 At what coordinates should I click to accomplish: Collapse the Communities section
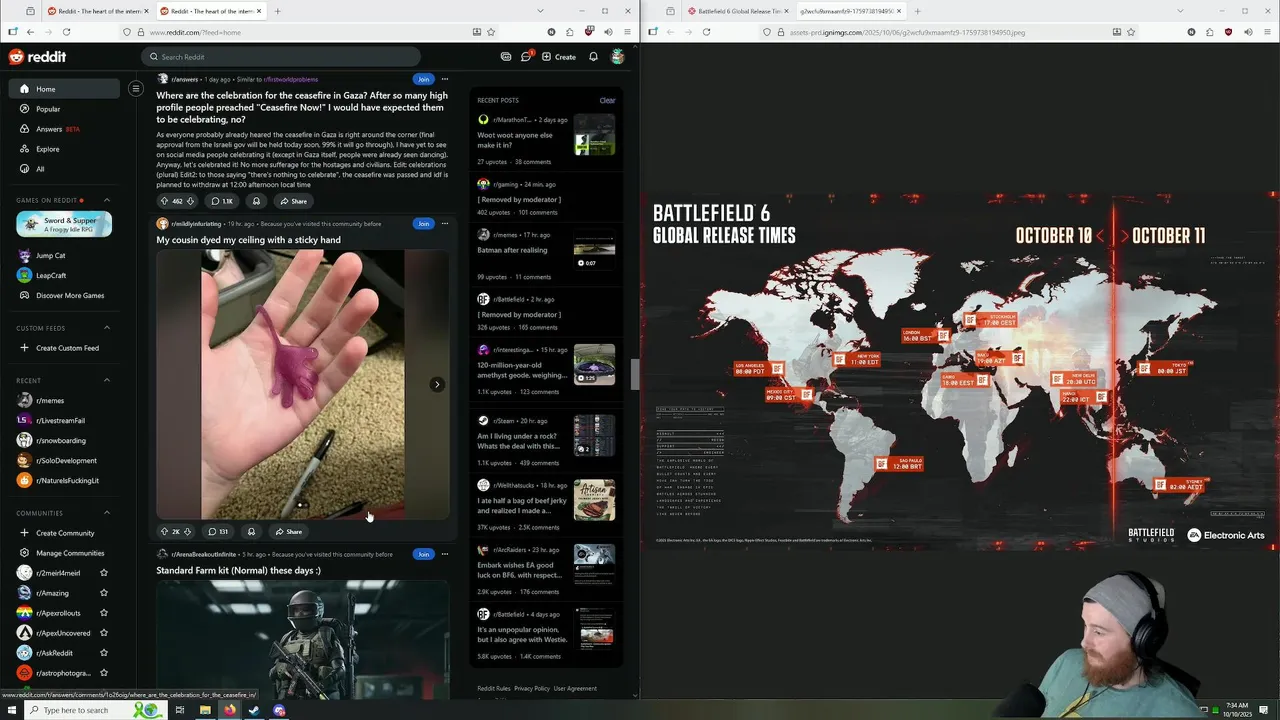[x=107, y=513]
